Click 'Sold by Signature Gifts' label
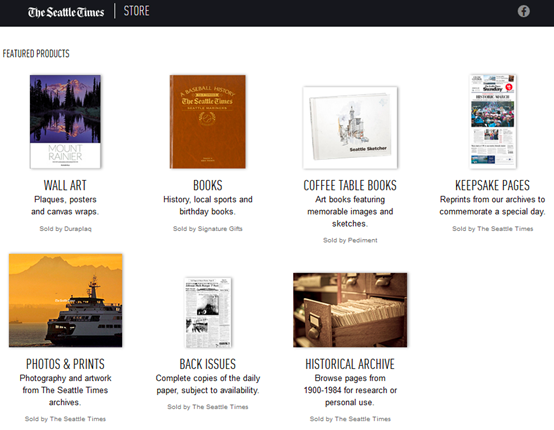 click(x=208, y=229)
